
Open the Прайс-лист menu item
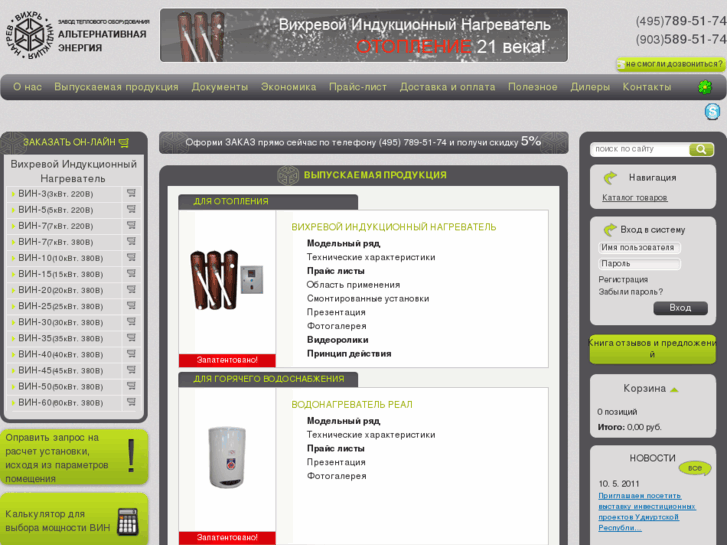pos(357,87)
